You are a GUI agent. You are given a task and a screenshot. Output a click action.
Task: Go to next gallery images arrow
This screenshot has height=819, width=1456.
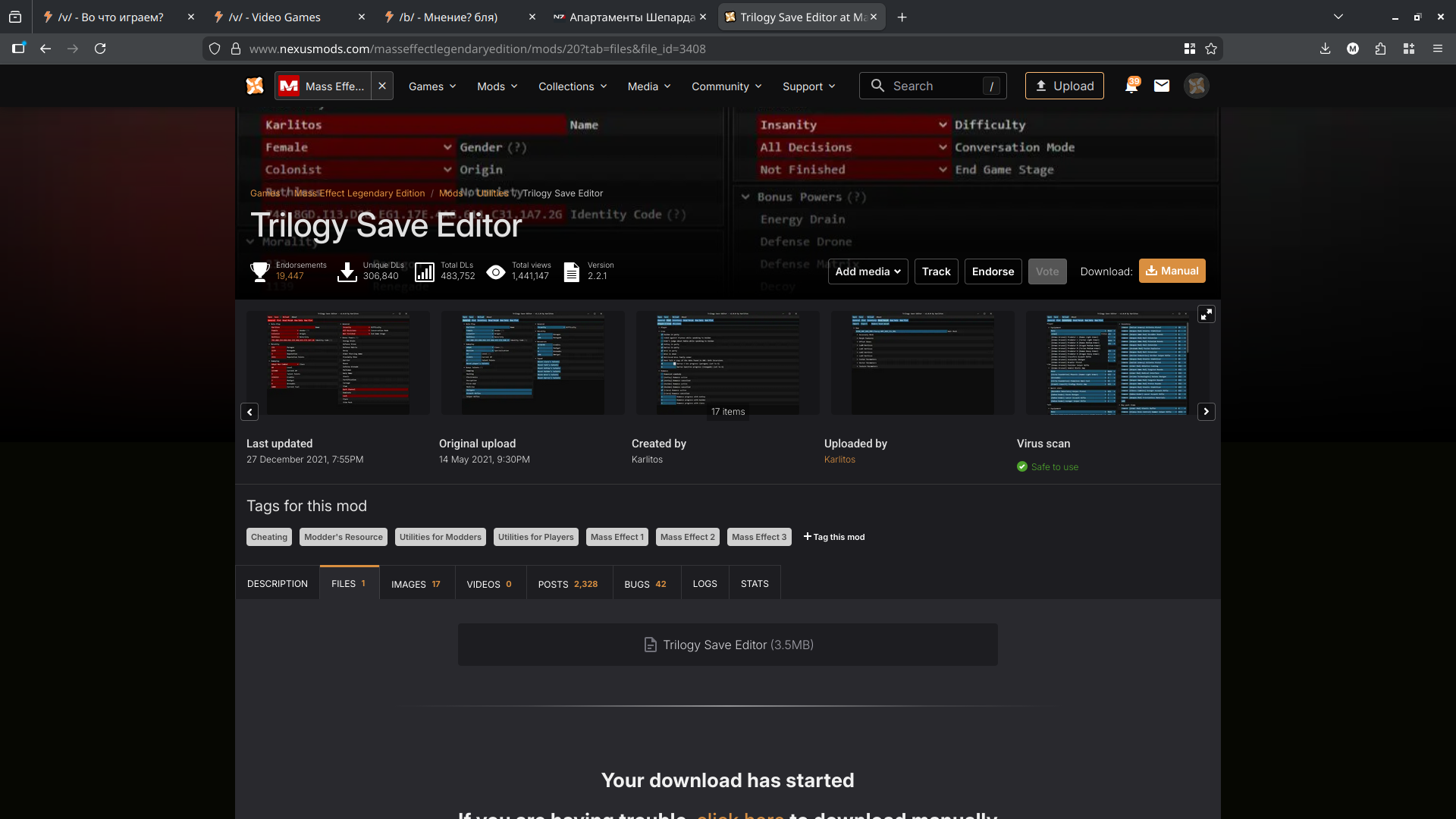click(1206, 412)
